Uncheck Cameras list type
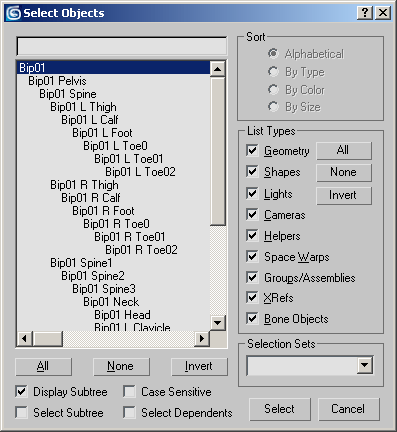Image resolution: width=397 pixels, height=432 pixels. (x=253, y=215)
